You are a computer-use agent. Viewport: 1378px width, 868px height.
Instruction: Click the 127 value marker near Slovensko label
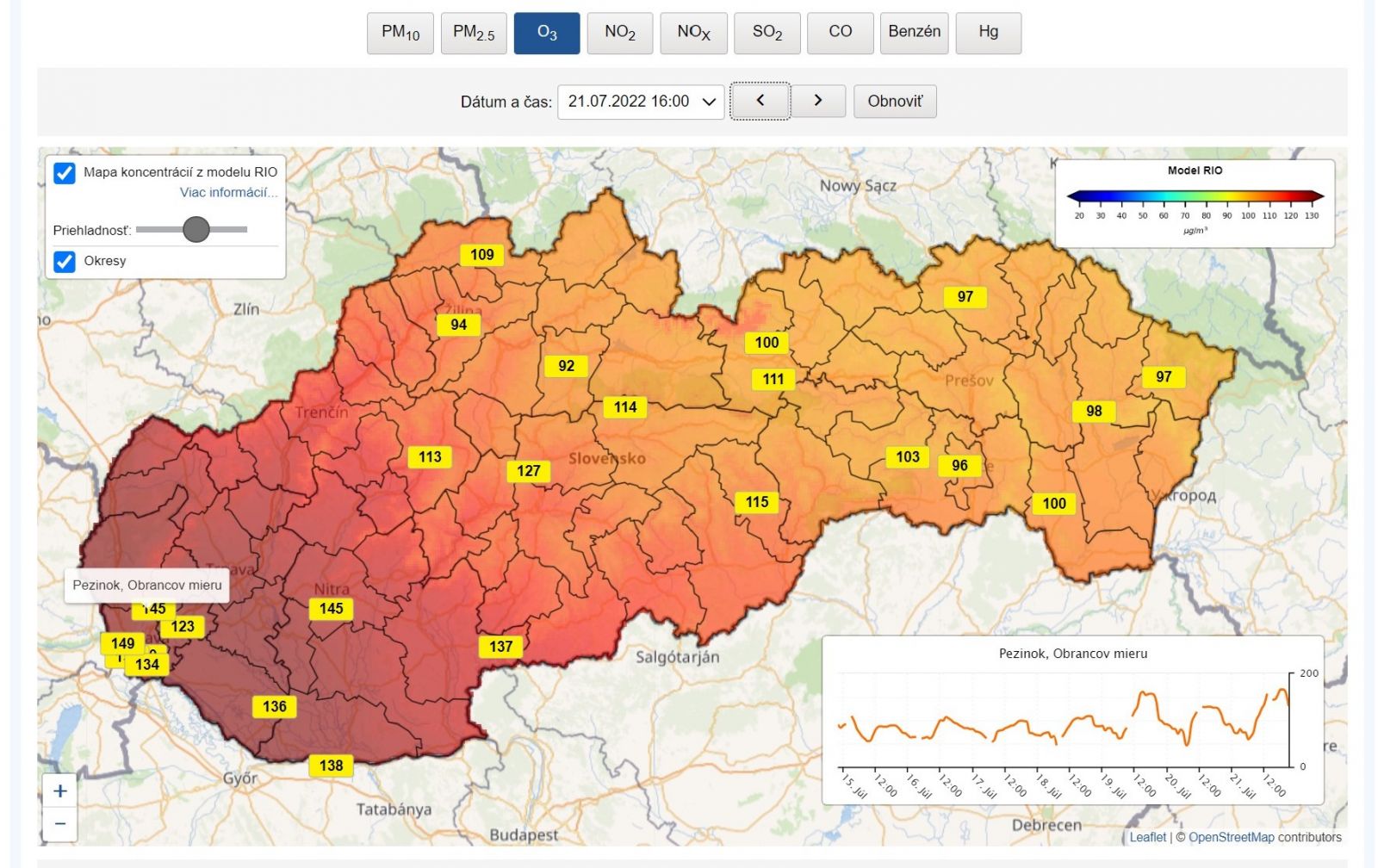[x=531, y=471]
